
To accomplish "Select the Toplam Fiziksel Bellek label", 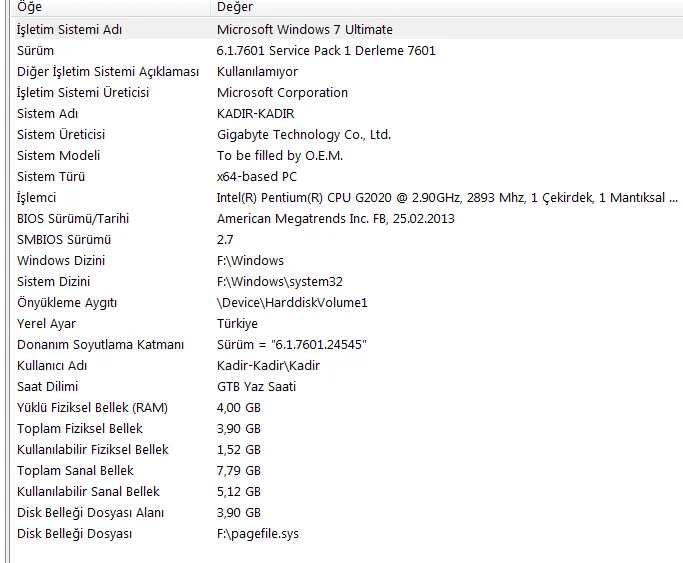I will point(80,428).
